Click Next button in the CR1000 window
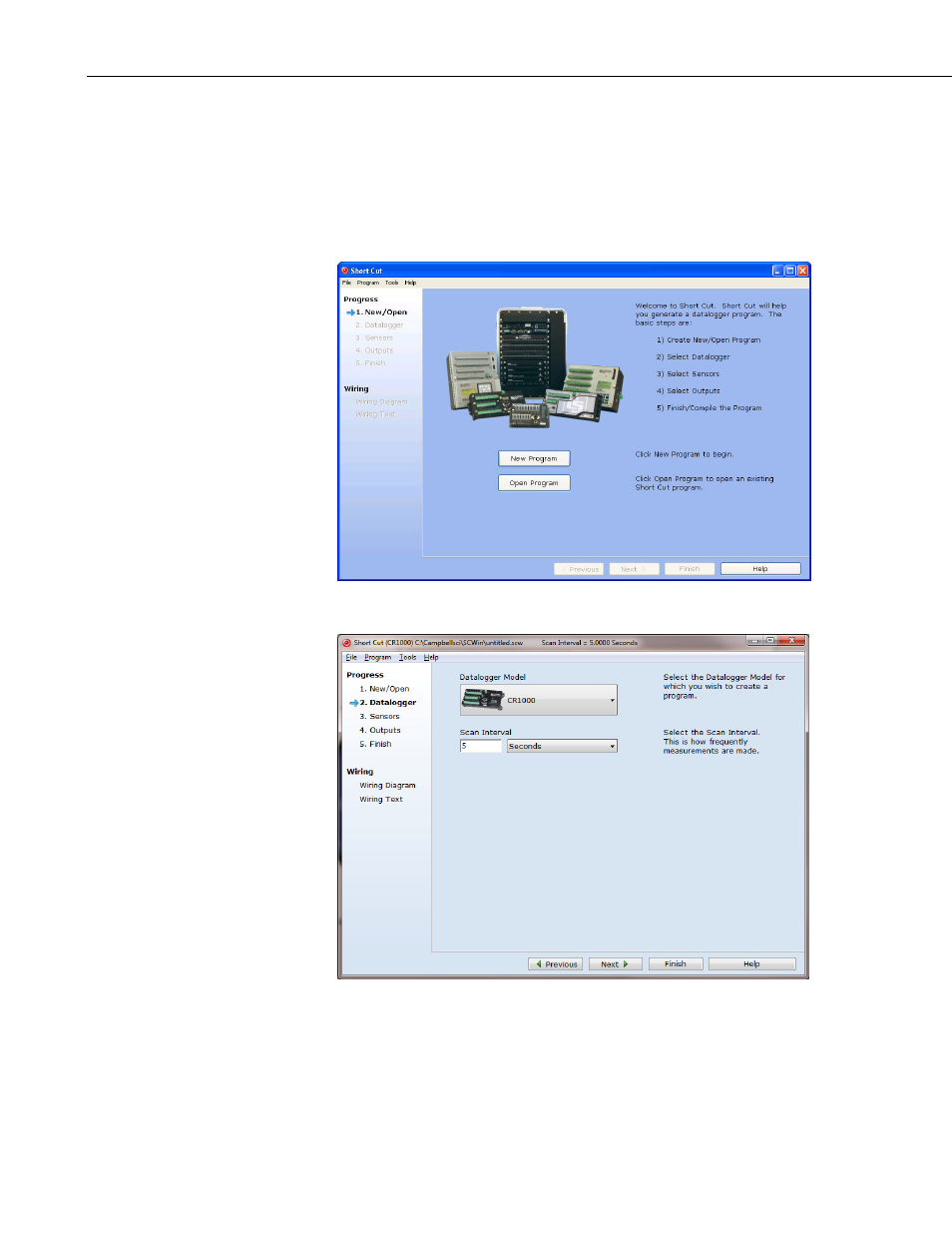 point(615,964)
